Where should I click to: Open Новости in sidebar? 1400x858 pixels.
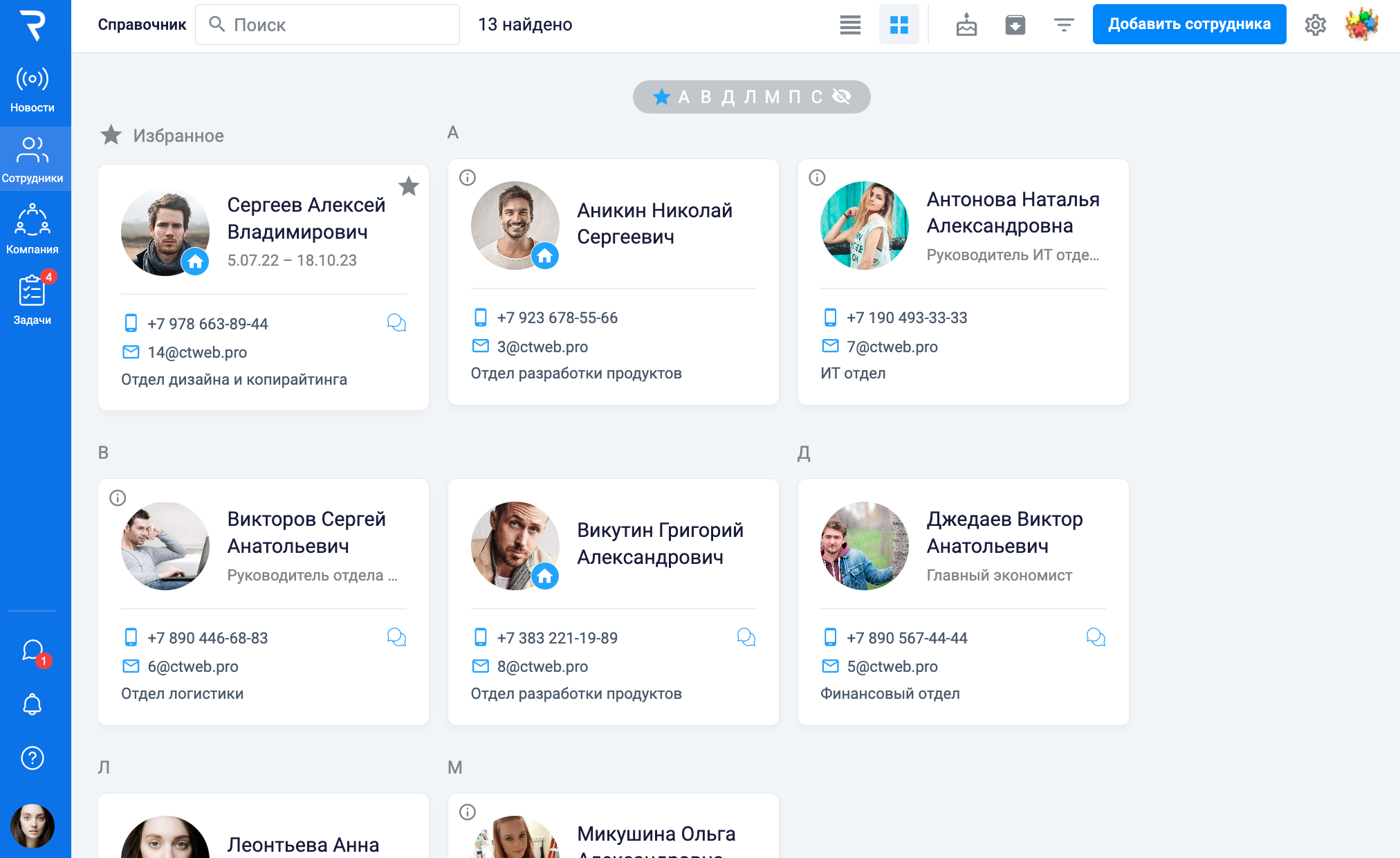[x=33, y=90]
